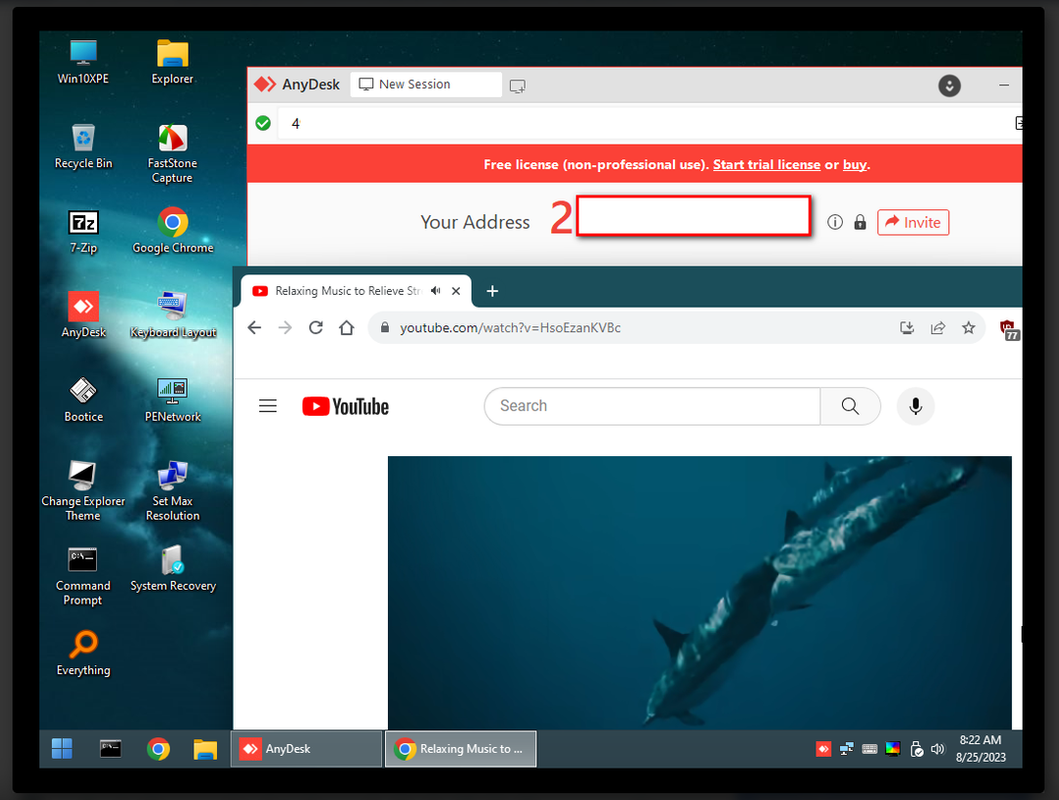
Task: Launch FastStone Capture from desktop
Action: (172, 153)
